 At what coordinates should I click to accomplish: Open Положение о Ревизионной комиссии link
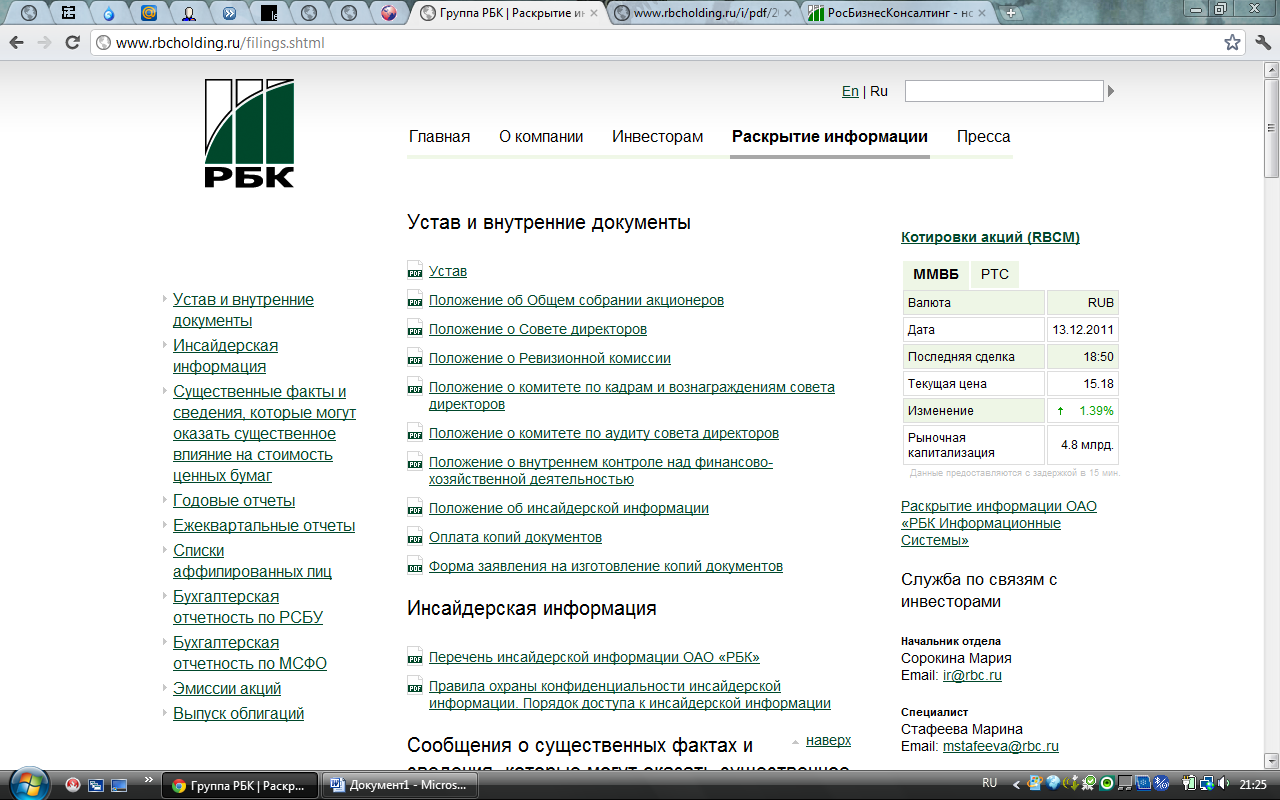[x=550, y=358]
